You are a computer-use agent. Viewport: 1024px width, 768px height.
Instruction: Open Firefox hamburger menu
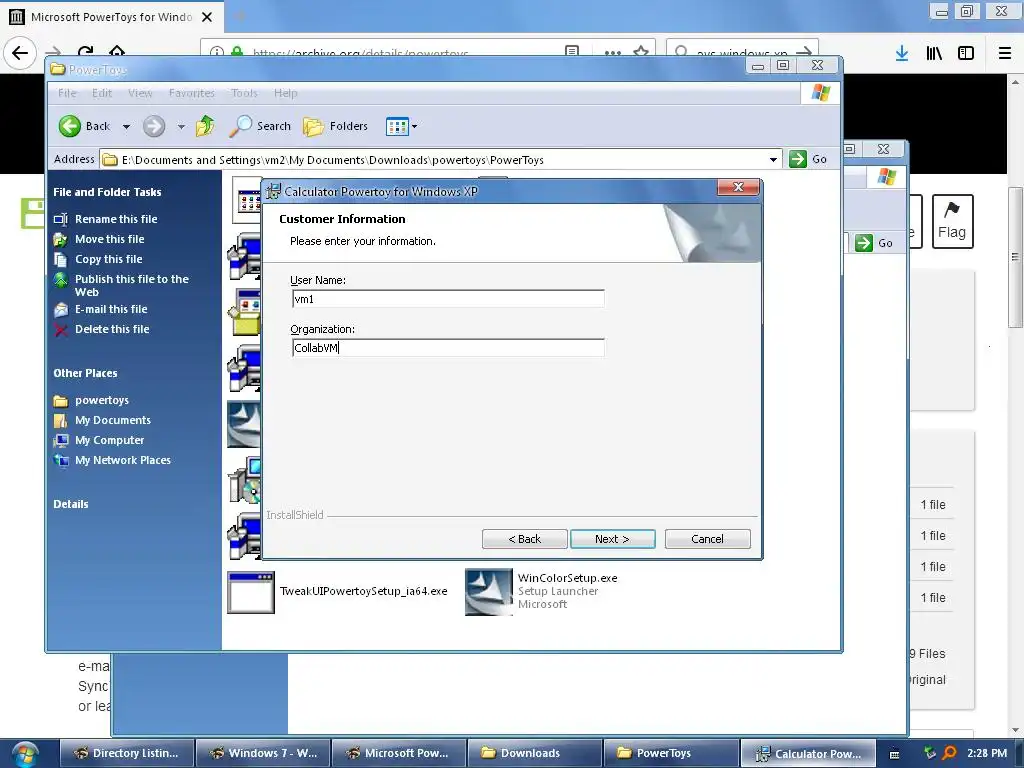pos(1005,54)
